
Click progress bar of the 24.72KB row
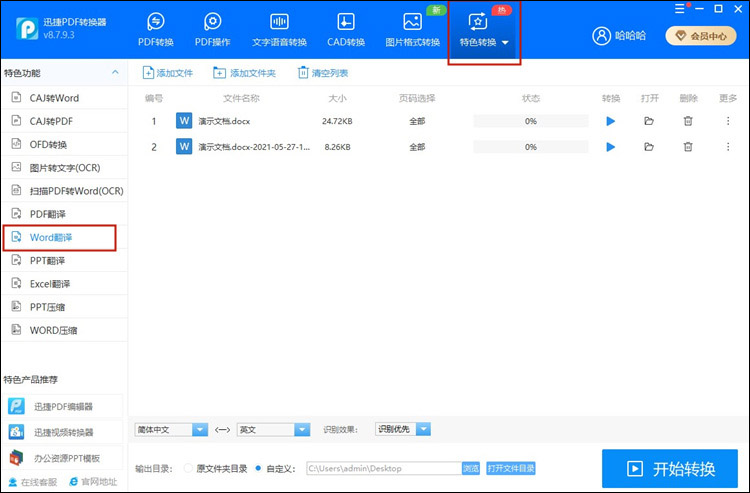(x=531, y=121)
